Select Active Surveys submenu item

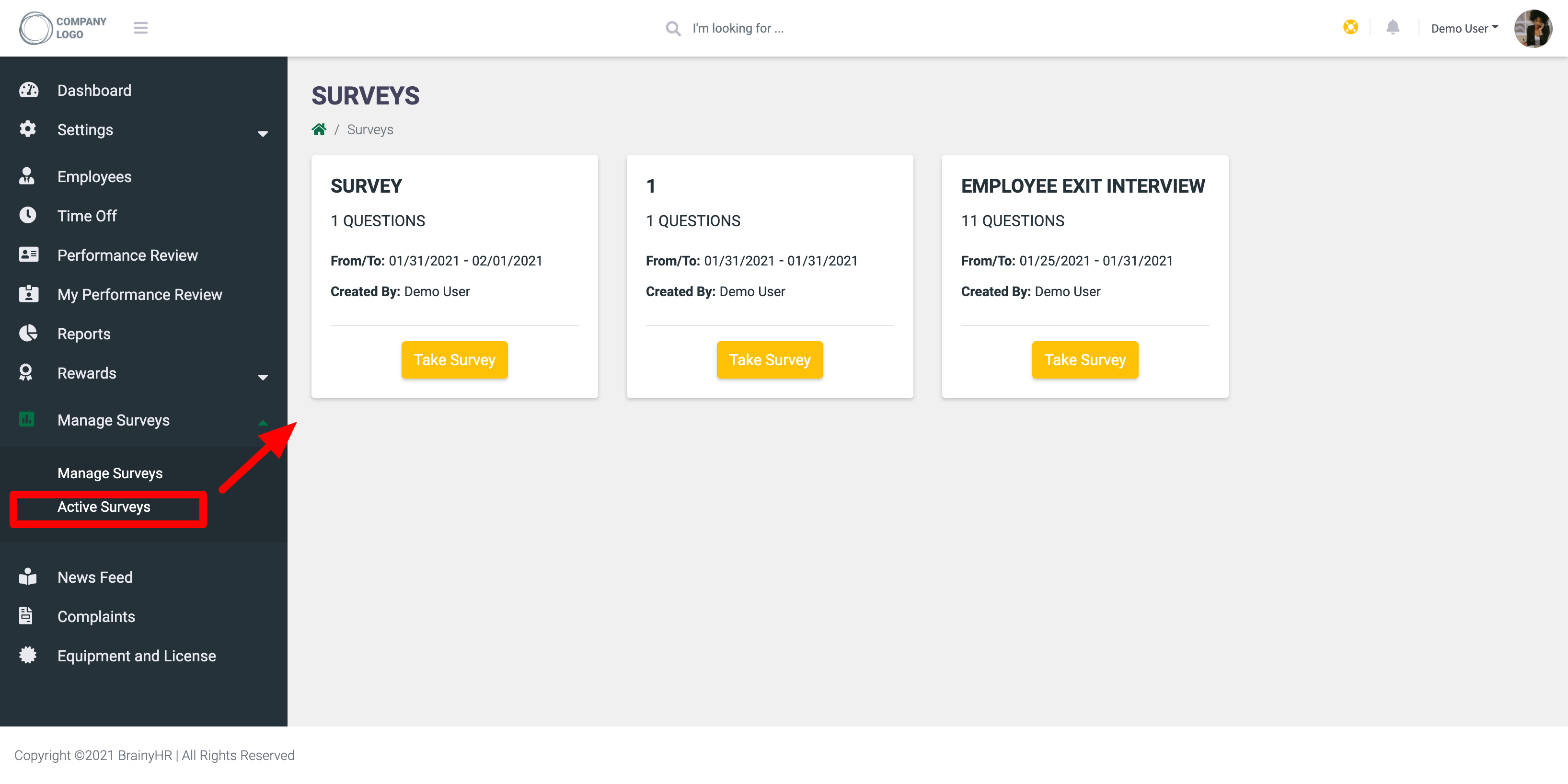(104, 507)
